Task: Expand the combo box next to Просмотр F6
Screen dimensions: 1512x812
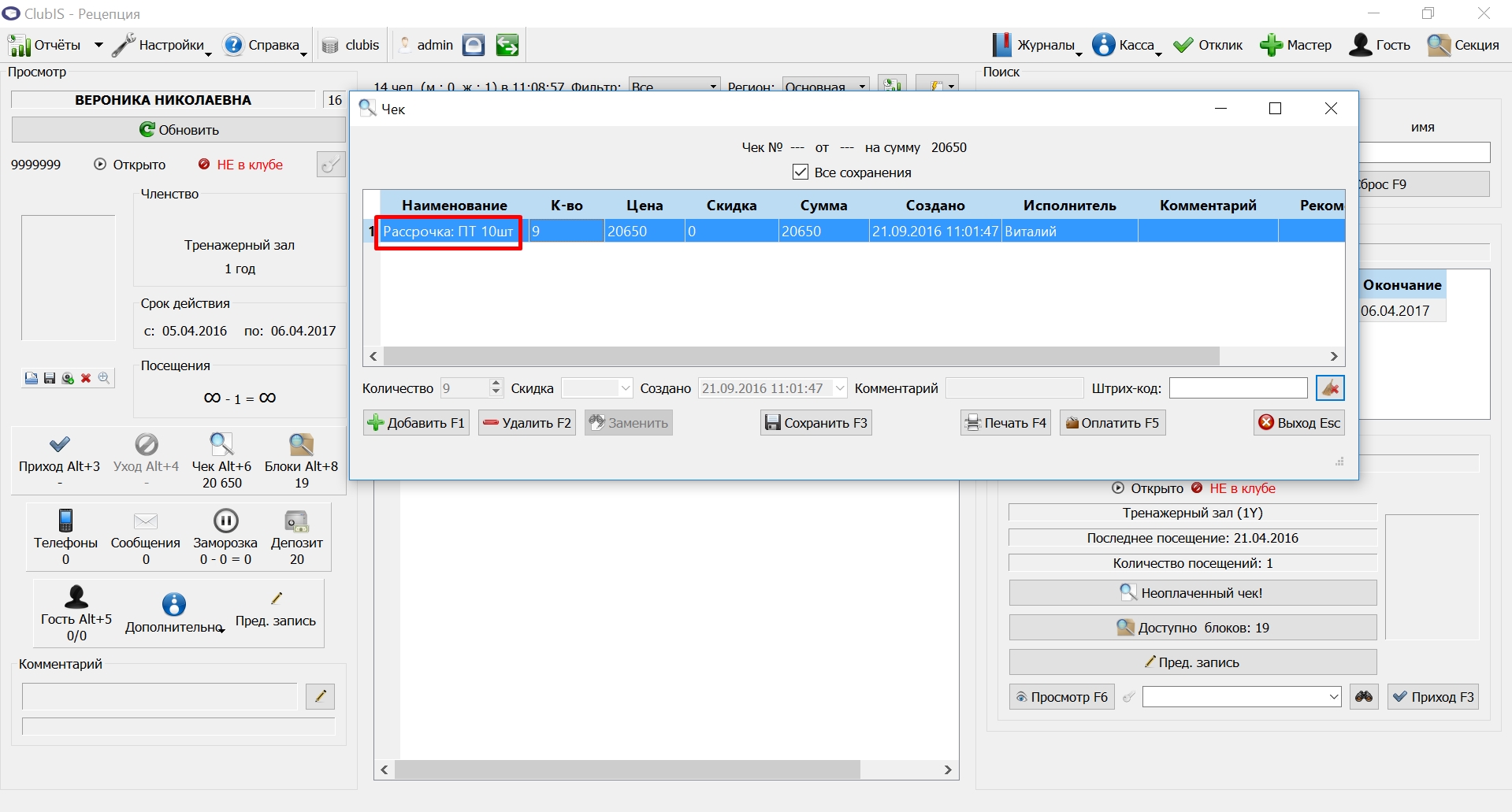Action: (x=1334, y=697)
